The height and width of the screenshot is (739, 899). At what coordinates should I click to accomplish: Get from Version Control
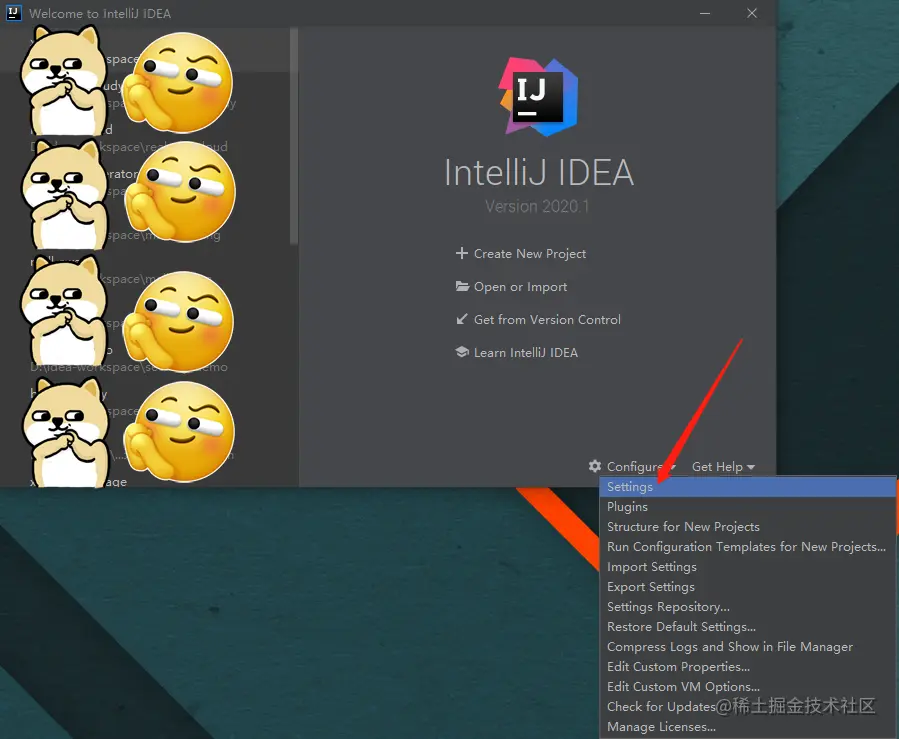(547, 320)
